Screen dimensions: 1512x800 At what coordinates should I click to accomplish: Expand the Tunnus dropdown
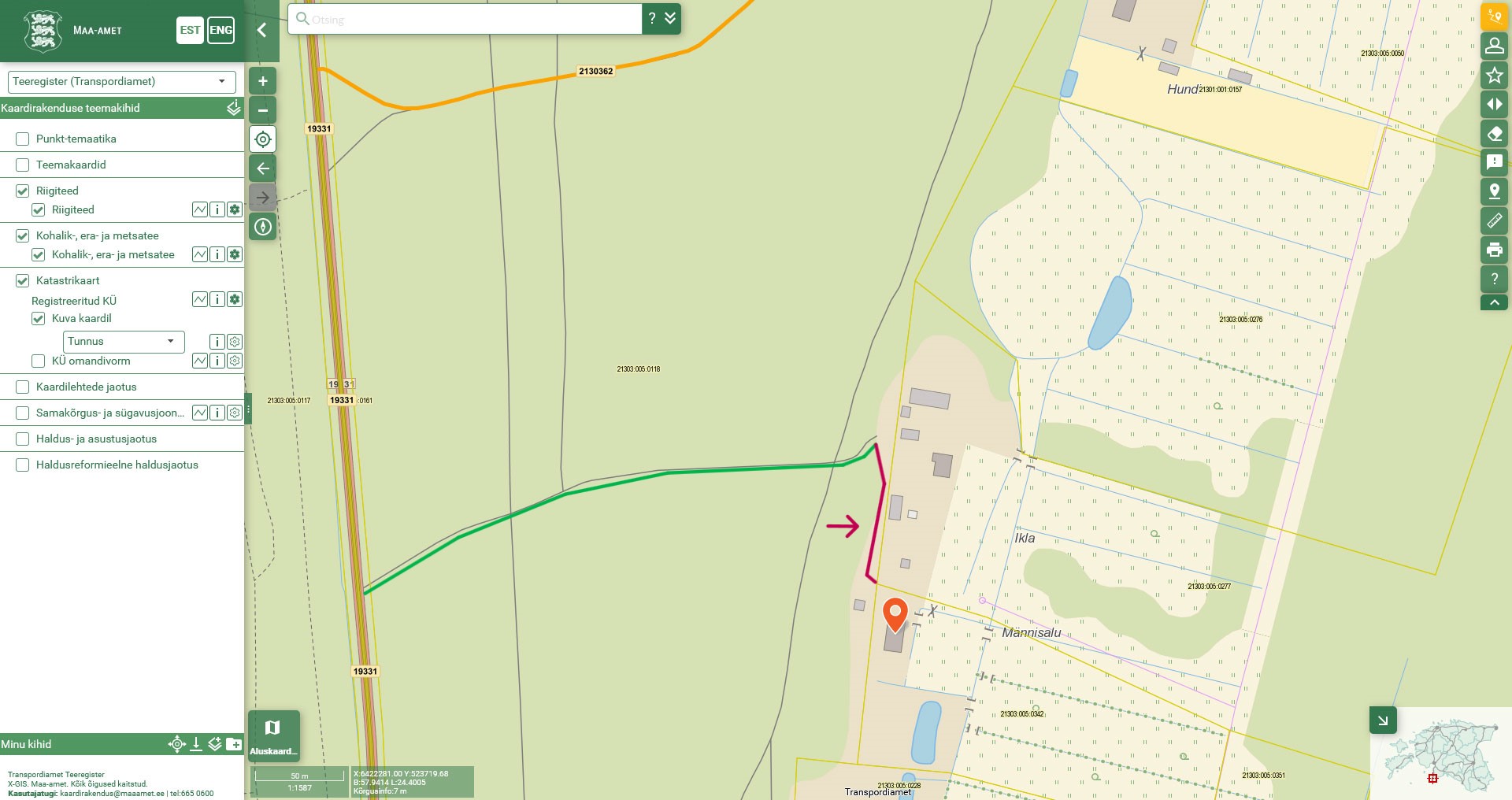[x=124, y=342]
